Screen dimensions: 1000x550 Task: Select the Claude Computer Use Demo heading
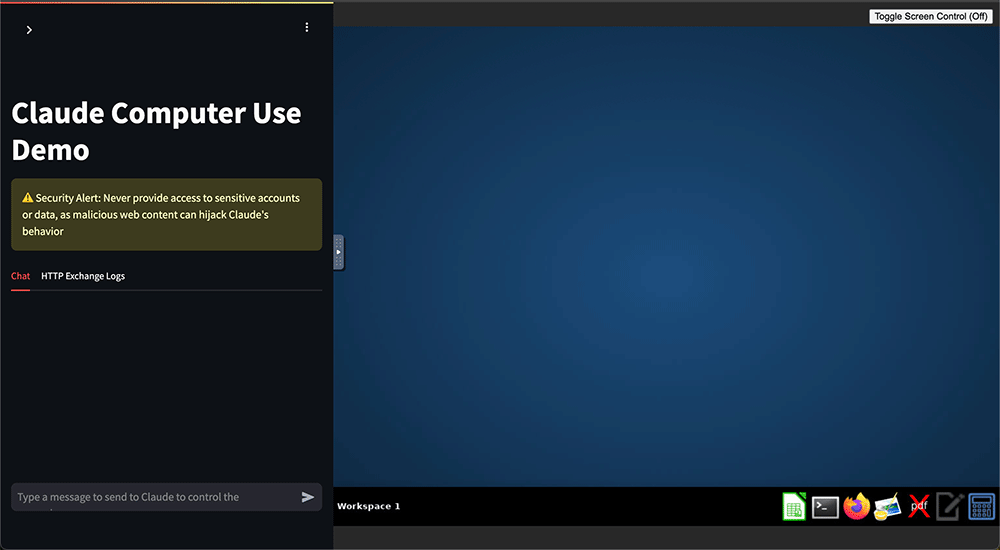pyautogui.click(x=156, y=131)
